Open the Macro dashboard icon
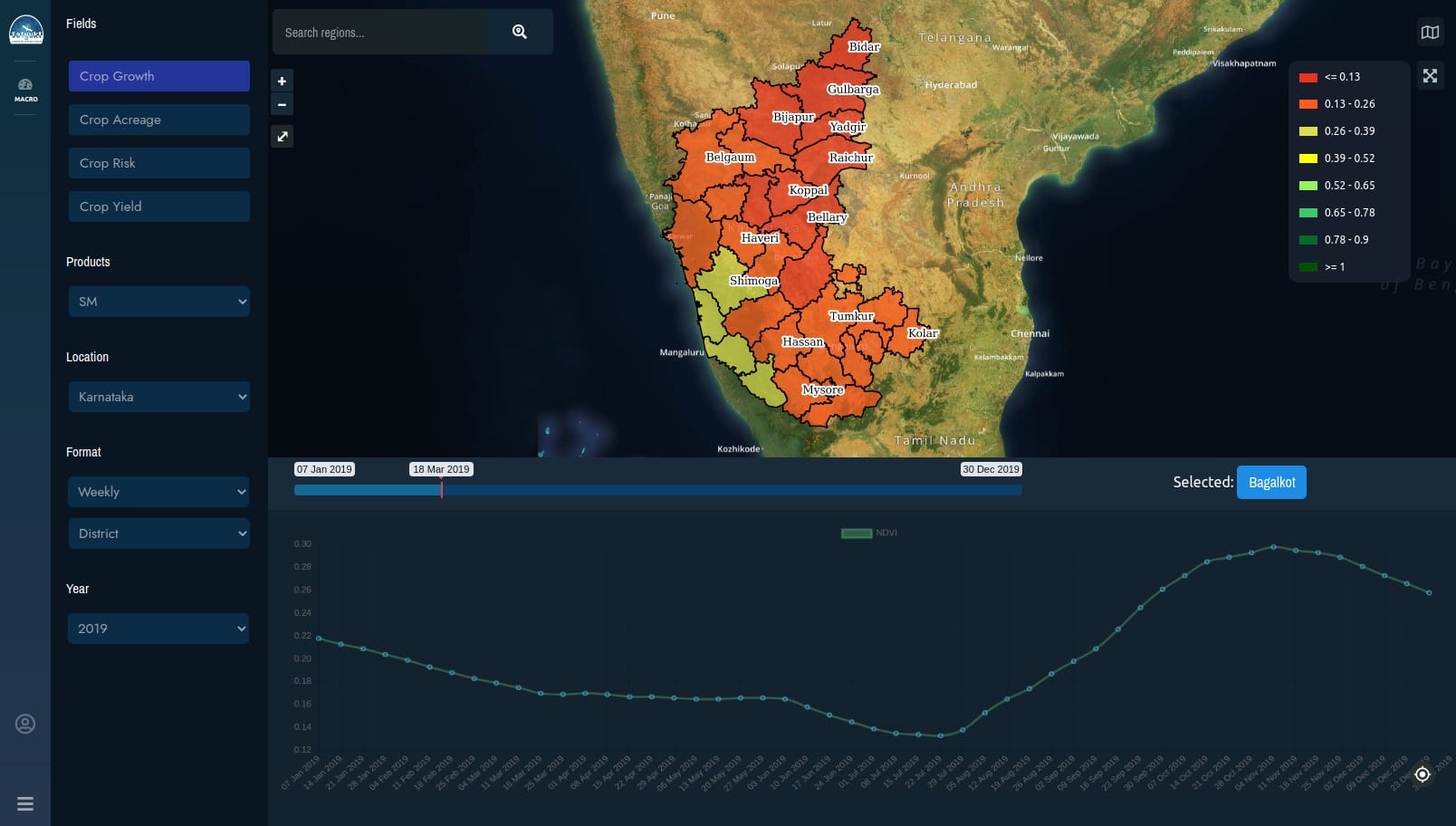The image size is (1456, 826). click(x=25, y=89)
